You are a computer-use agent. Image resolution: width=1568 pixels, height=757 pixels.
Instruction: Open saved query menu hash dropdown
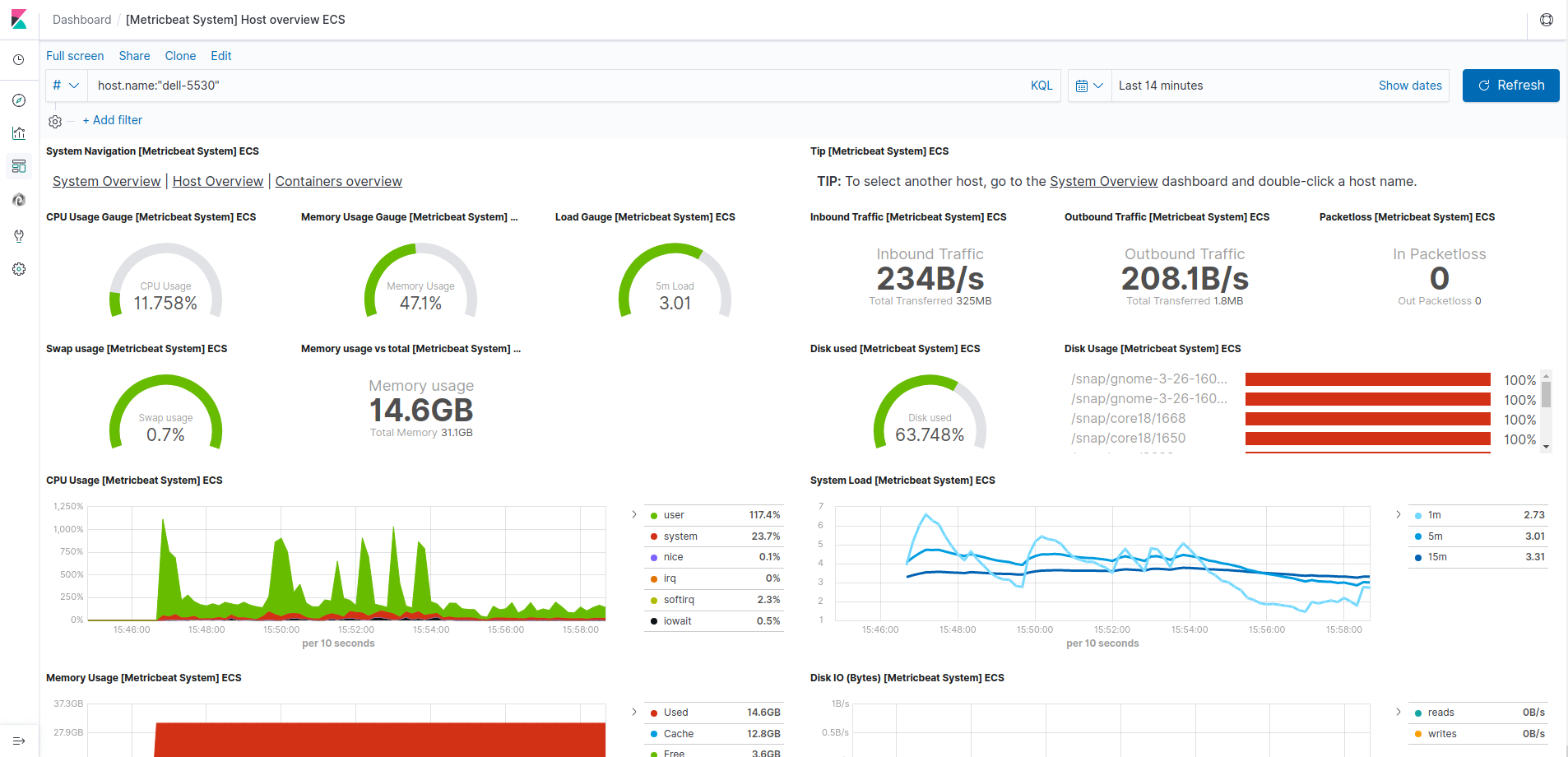[66, 86]
